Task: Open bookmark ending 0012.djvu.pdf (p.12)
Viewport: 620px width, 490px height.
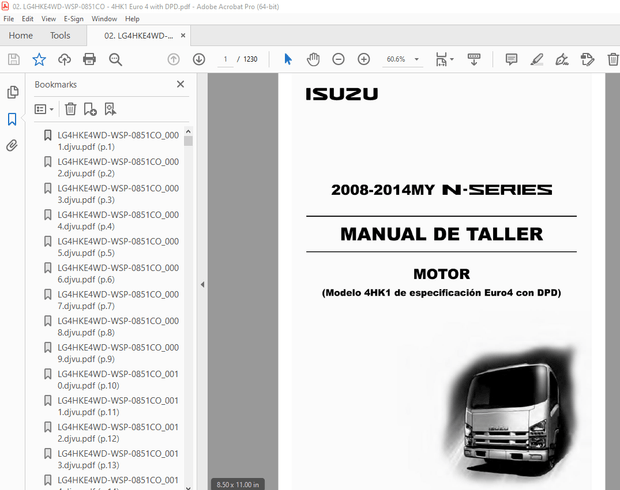Action: point(118,432)
